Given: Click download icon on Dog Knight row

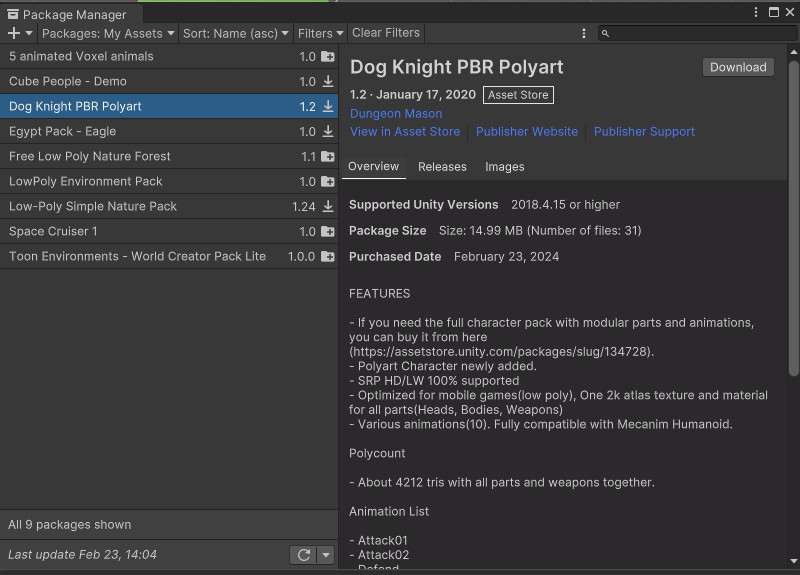Looking at the screenshot, I should click(x=328, y=106).
